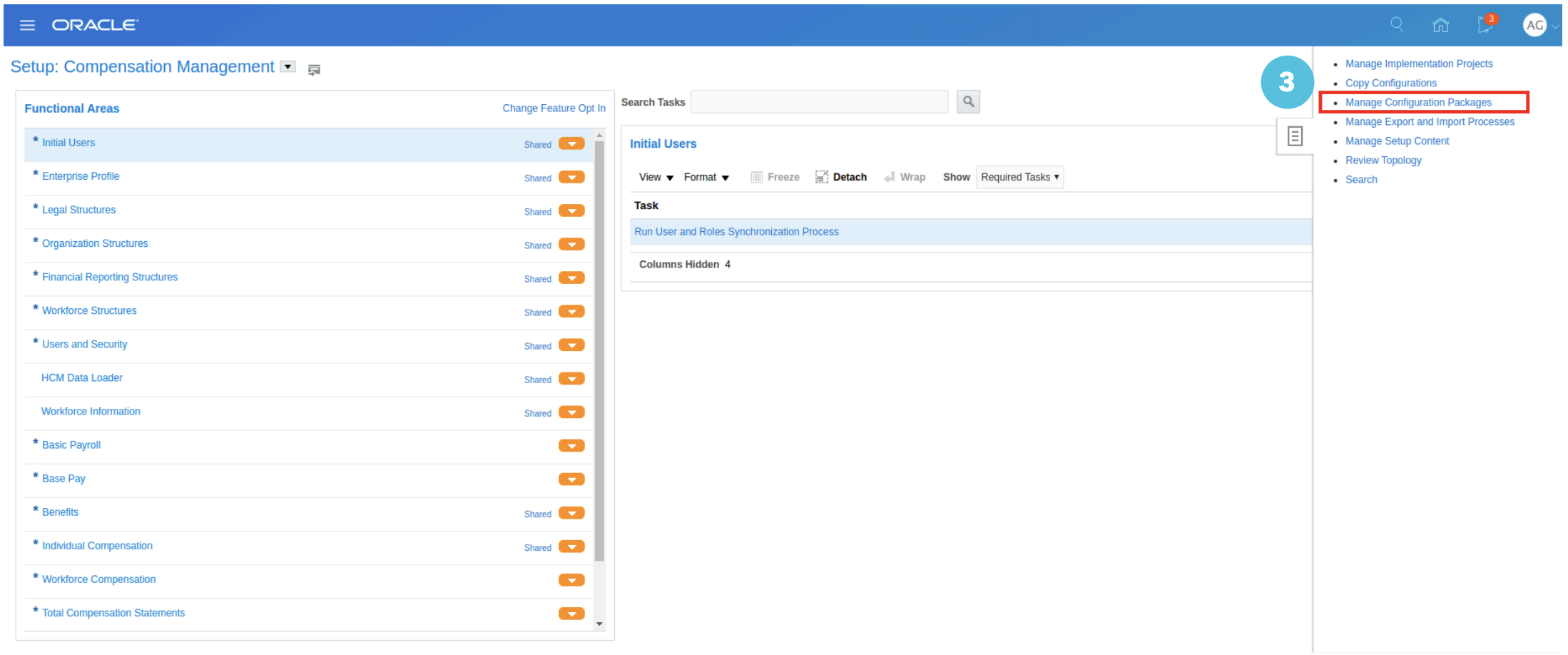Select Benefits functional area

pos(60,512)
